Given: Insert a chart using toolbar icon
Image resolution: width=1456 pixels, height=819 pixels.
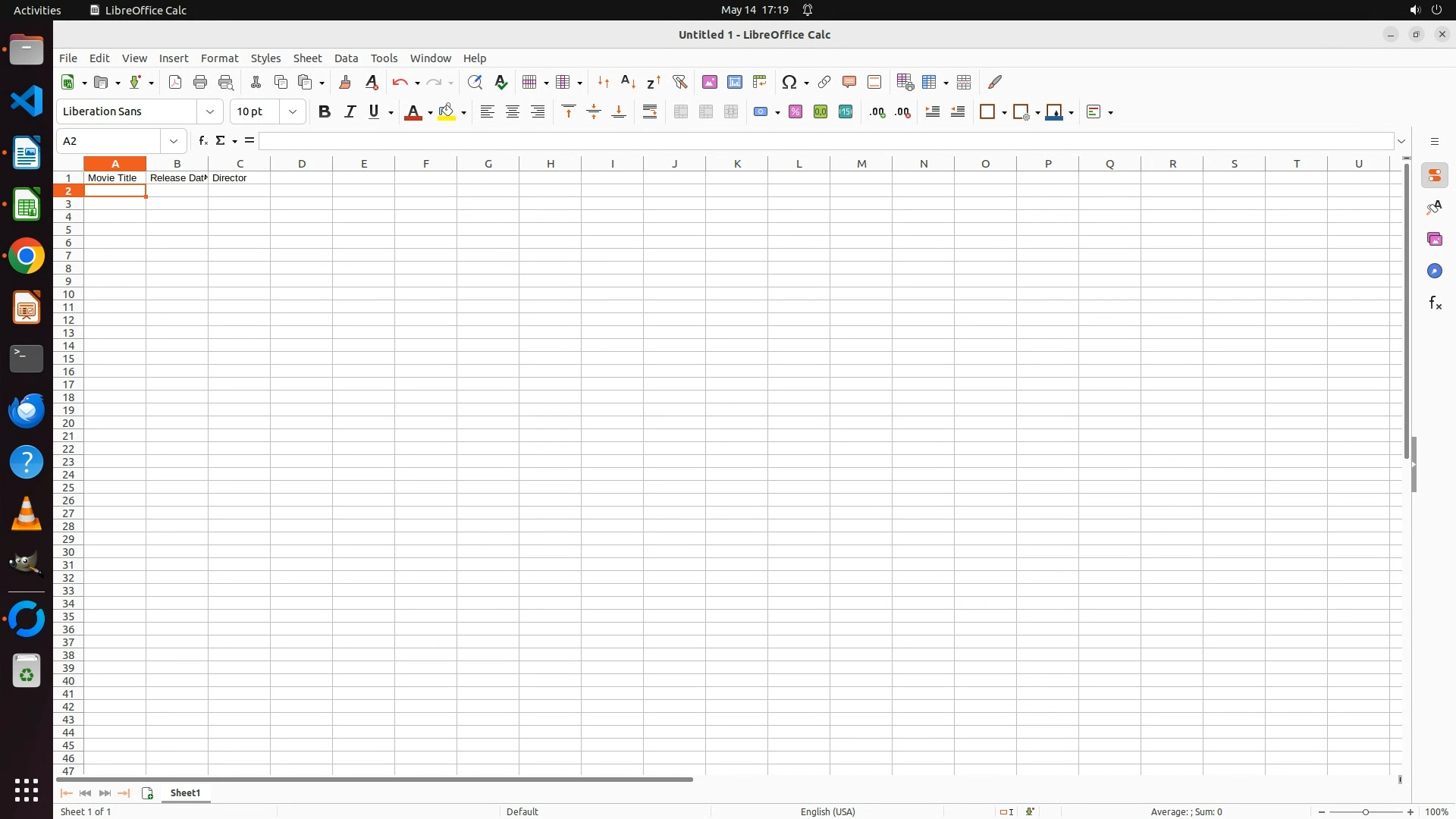Looking at the screenshot, I should (735, 82).
